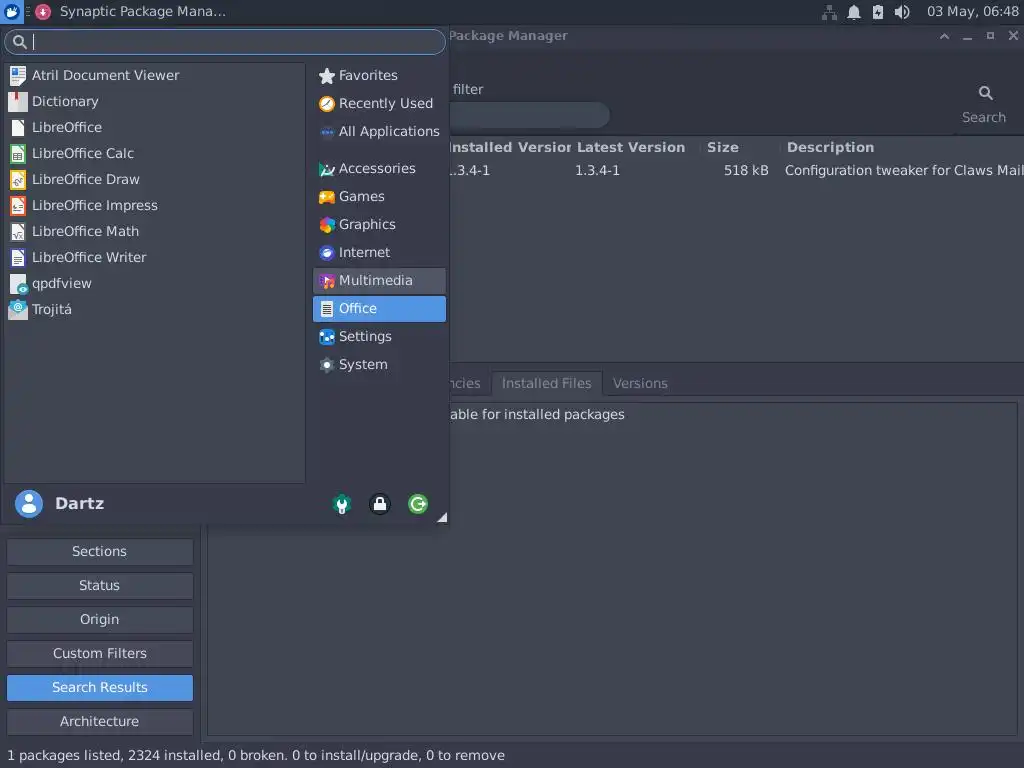
Task: Click the Architecture button
Action: [100, 722]
